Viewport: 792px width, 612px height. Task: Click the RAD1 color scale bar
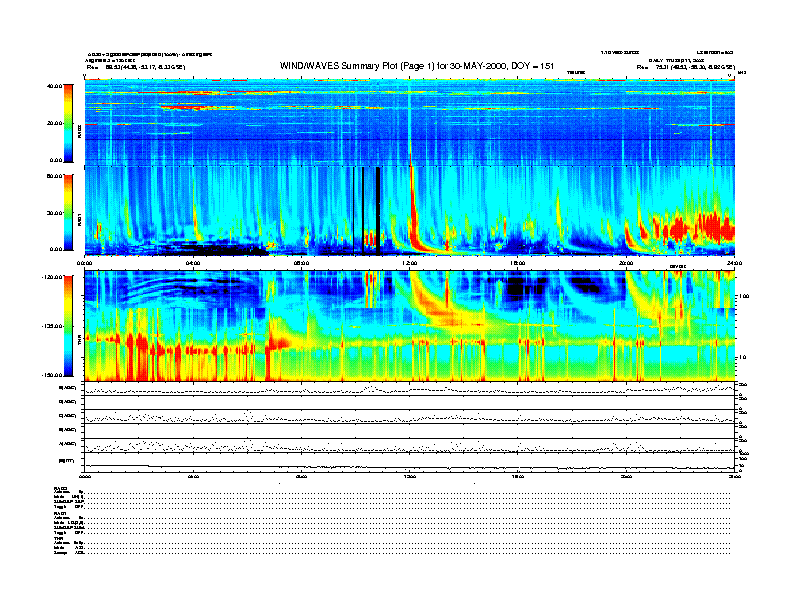68,212
